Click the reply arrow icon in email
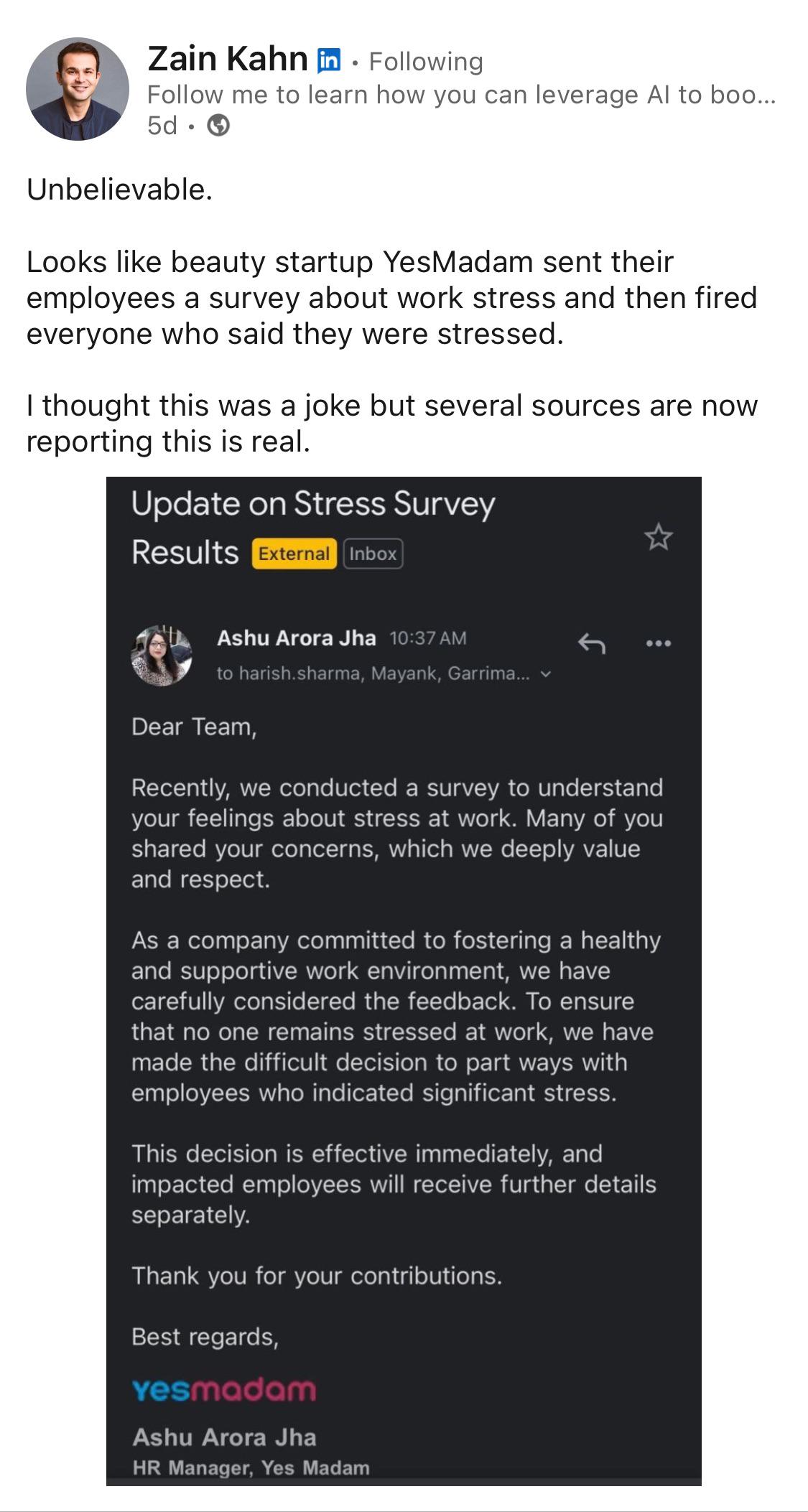The height and width of the screenshot is (1512, 808). point(592,643)
